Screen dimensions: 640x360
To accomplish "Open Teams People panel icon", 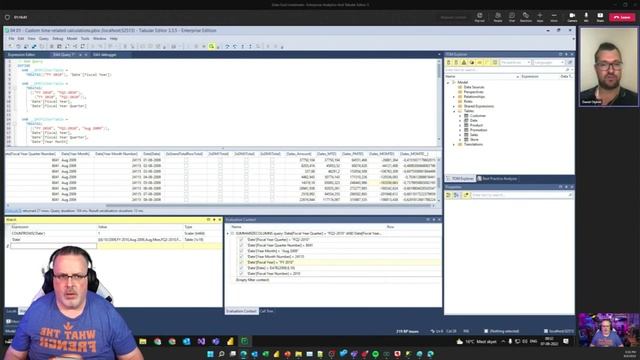I will point(498,17).
